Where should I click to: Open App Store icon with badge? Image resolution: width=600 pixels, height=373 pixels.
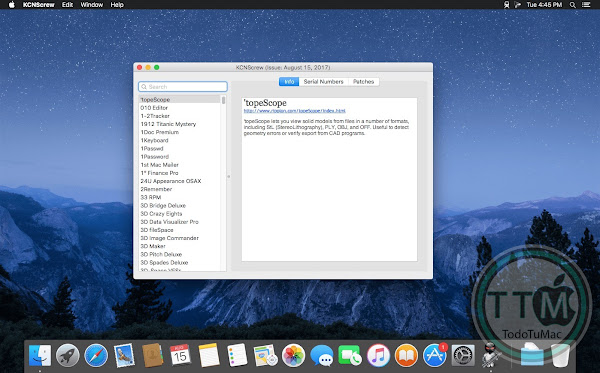(x=435, y=355)
